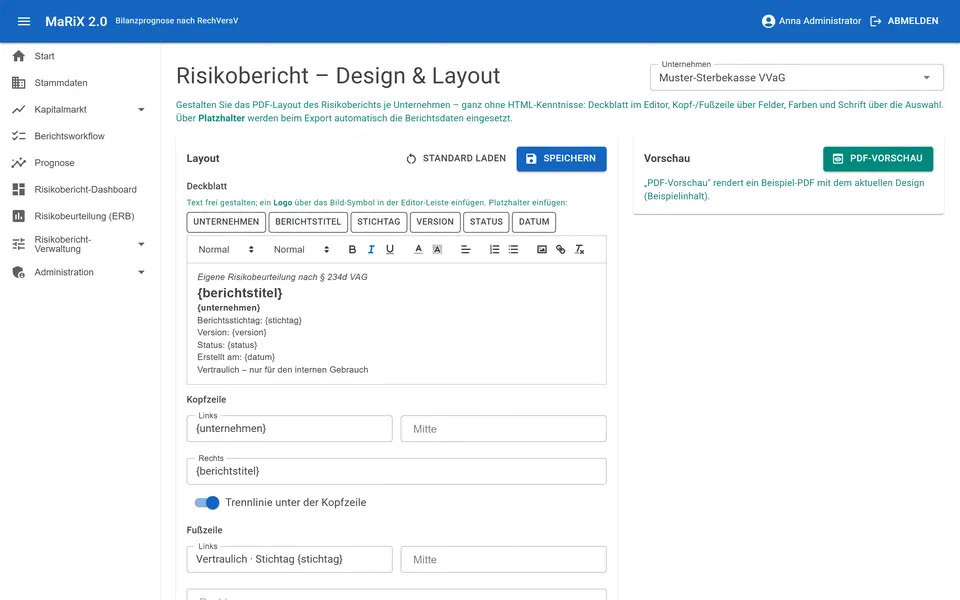Insert the DATUM placeholder

(534, 222)
